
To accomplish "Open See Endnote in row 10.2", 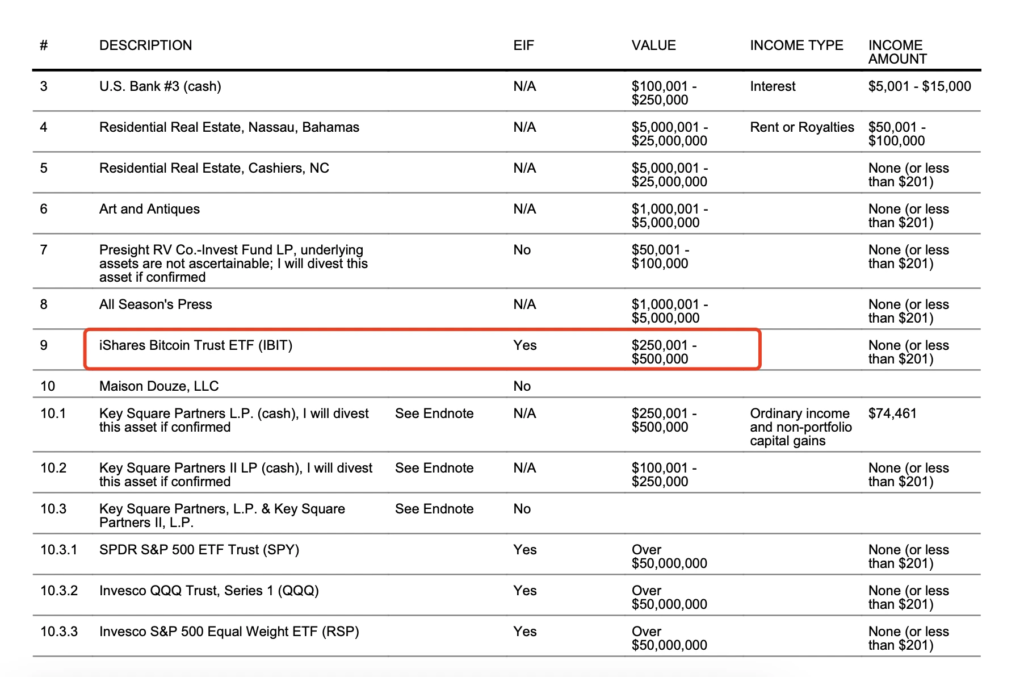I will (434, 468).
